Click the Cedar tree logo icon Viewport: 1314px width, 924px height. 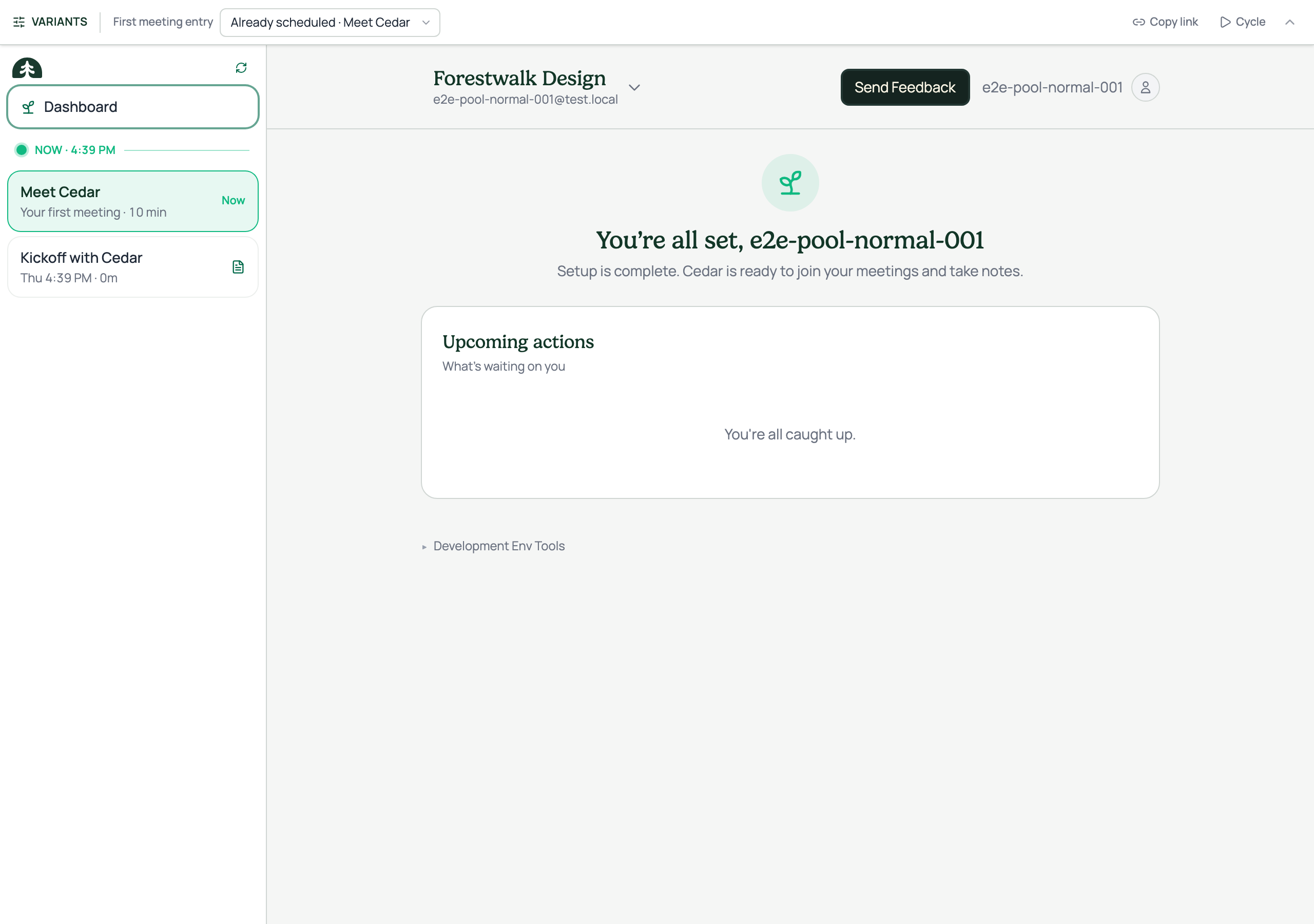(x=27, y=68)
